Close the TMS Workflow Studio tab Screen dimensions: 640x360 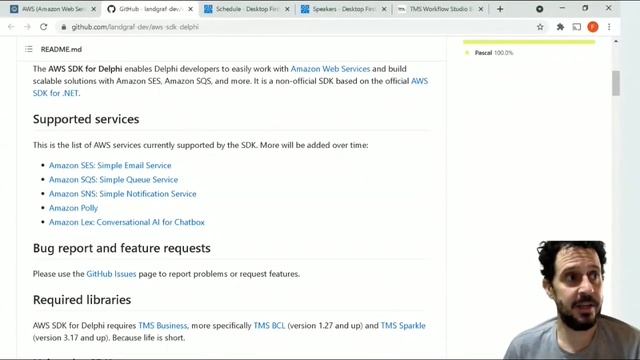click(x=480, y=9)
